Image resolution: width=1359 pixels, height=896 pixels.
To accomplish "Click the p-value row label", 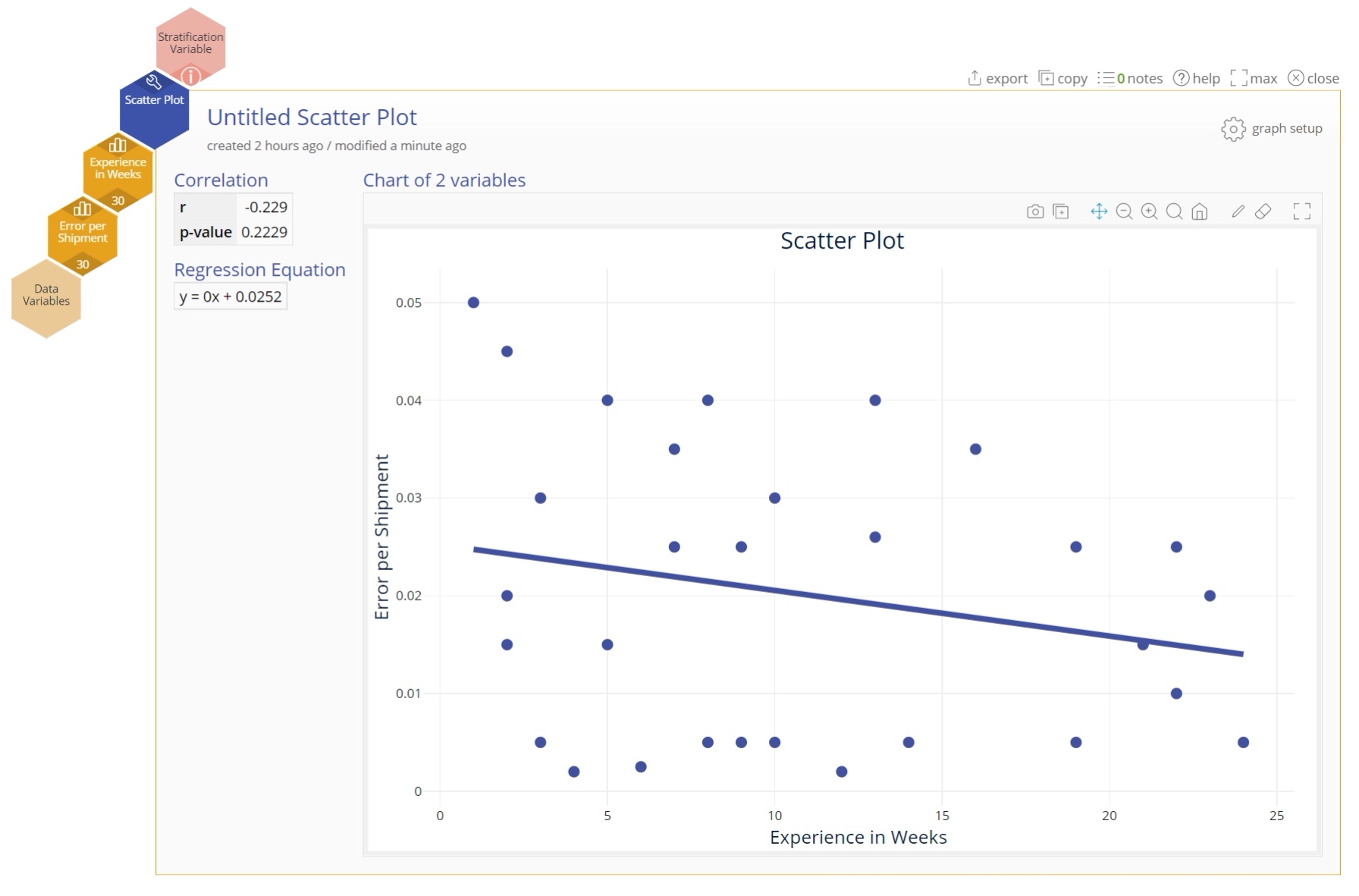I will click(206, 232).
